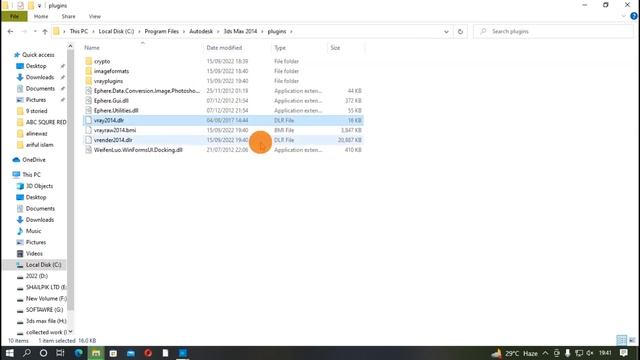Open Task View on the taskbar
The width and height of the screenshot is (640, 360).
(x=60, y=353)
